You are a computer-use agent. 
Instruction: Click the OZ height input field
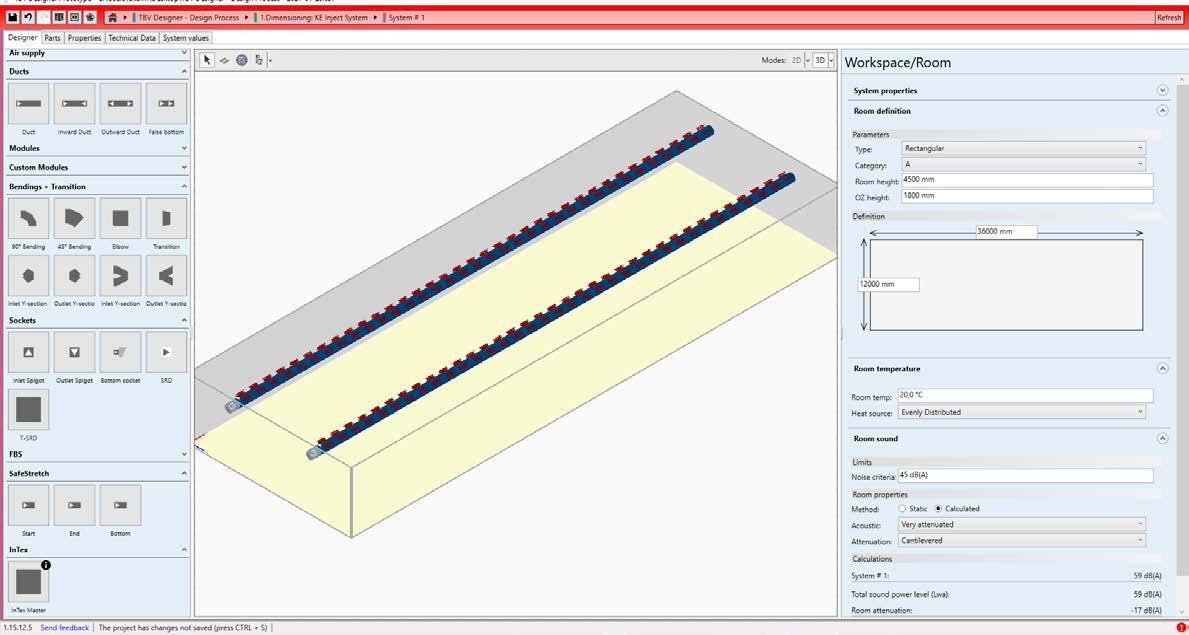click(1027, 196)
